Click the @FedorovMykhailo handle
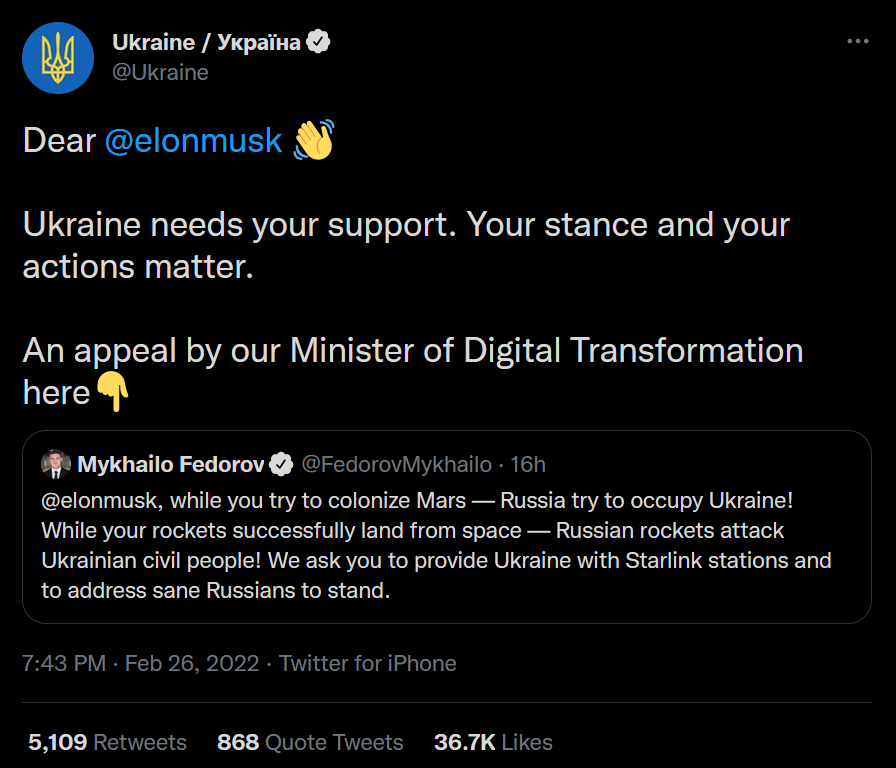Viewport: 896px width, 768px height. 396,464
